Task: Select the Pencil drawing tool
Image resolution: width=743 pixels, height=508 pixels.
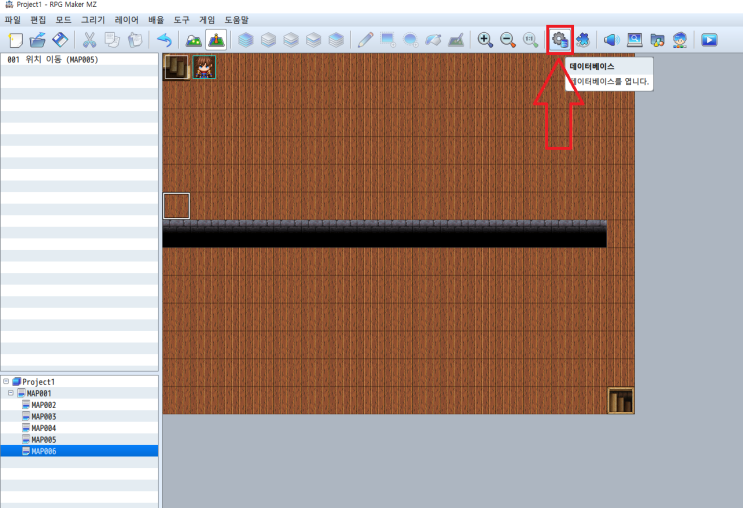Action: pyautogui.click(x=365, y=40)
